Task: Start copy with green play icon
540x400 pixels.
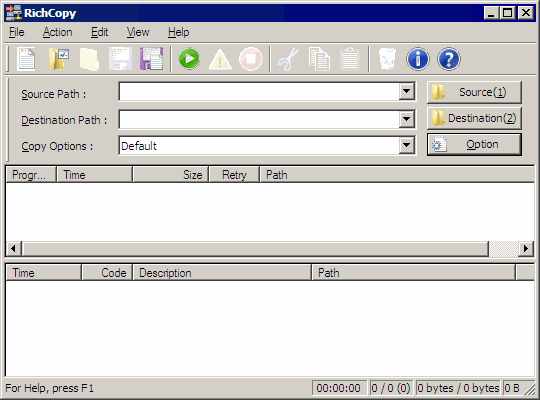Action: coord(189,59)
